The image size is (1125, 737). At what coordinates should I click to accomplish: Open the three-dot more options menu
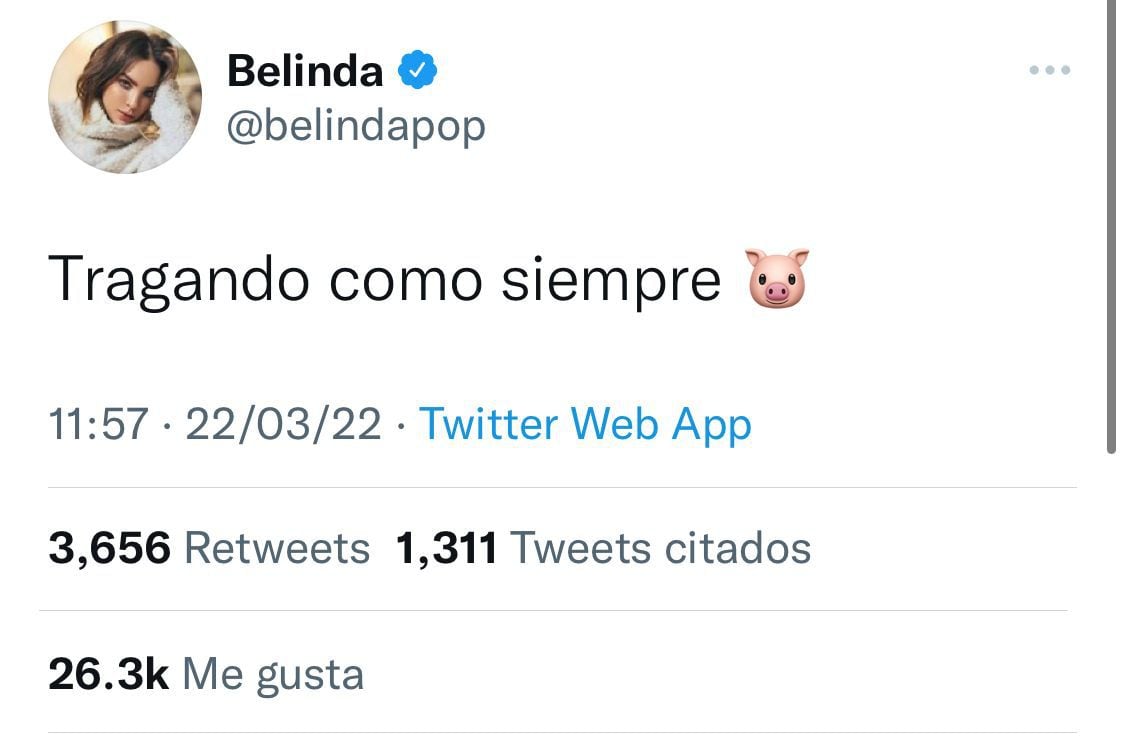click(x=1050, y=70)
